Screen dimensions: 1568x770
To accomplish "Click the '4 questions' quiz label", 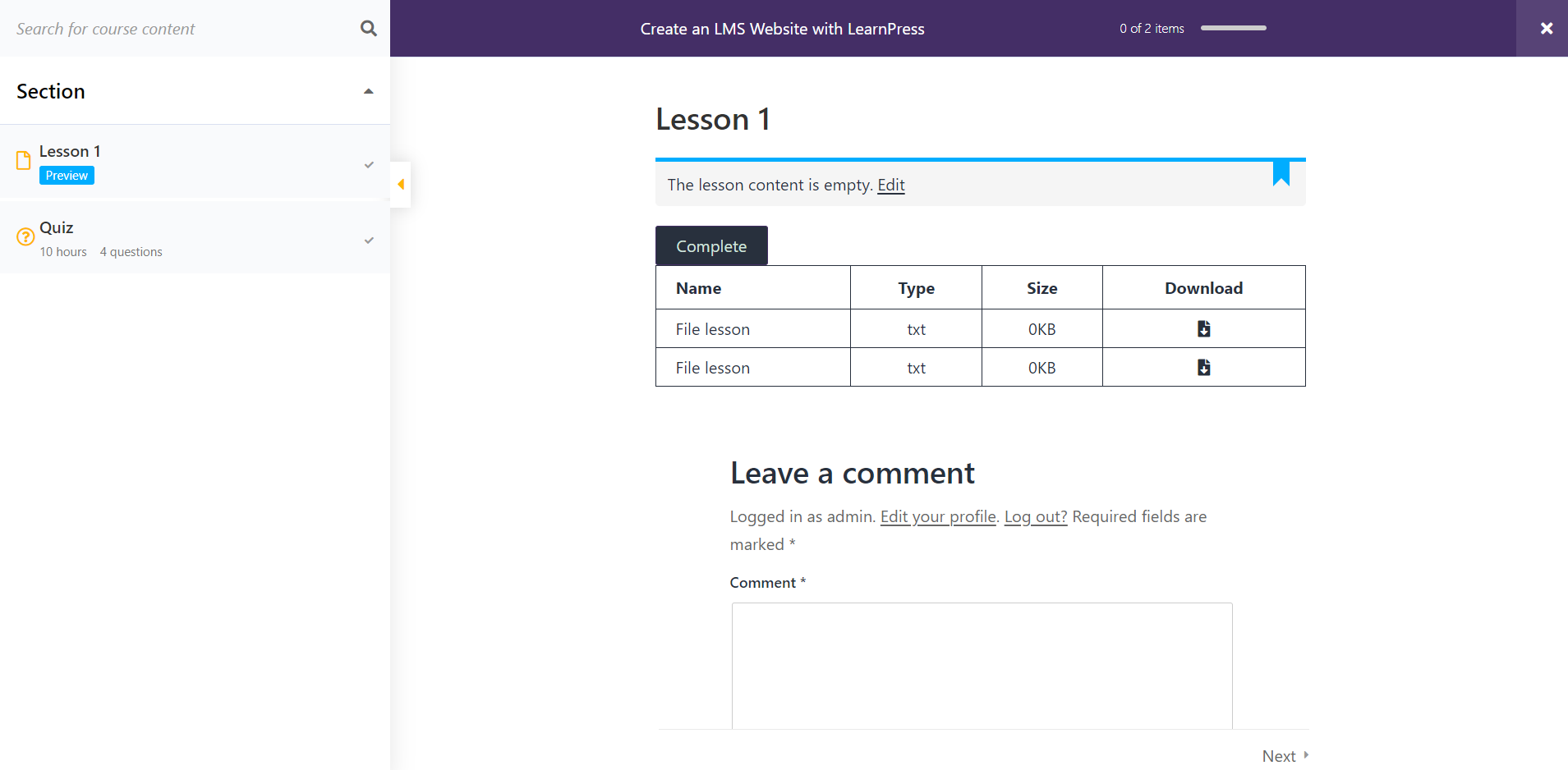I will click(x=131, y=252).
